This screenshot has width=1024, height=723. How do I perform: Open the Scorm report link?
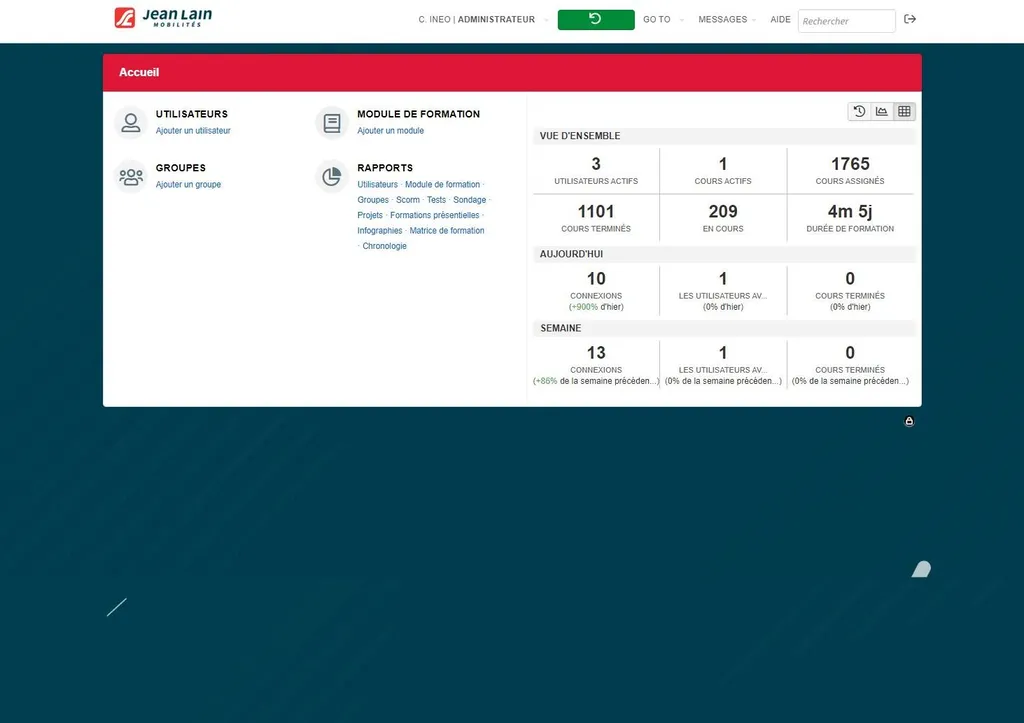click(x=408, y=200)
